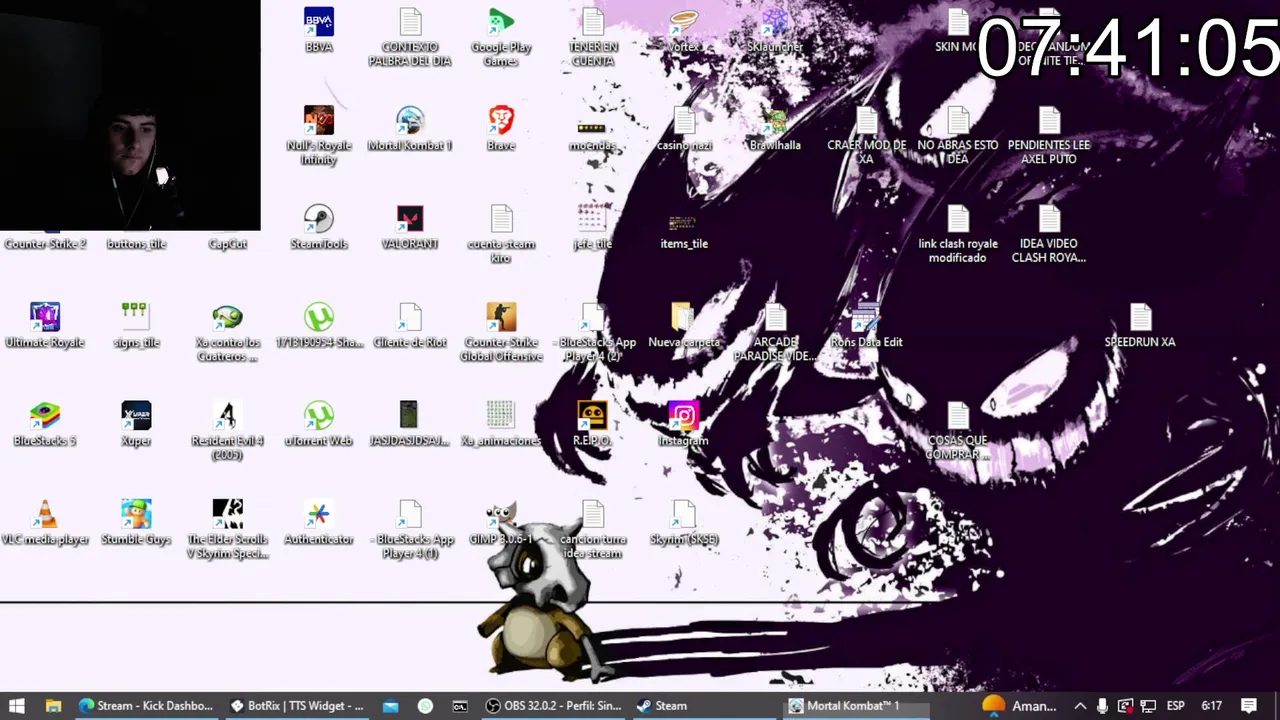Screen dimensions: 1280x720
Task: Launch the Xuper desktop icon
Action: (136, 424)
